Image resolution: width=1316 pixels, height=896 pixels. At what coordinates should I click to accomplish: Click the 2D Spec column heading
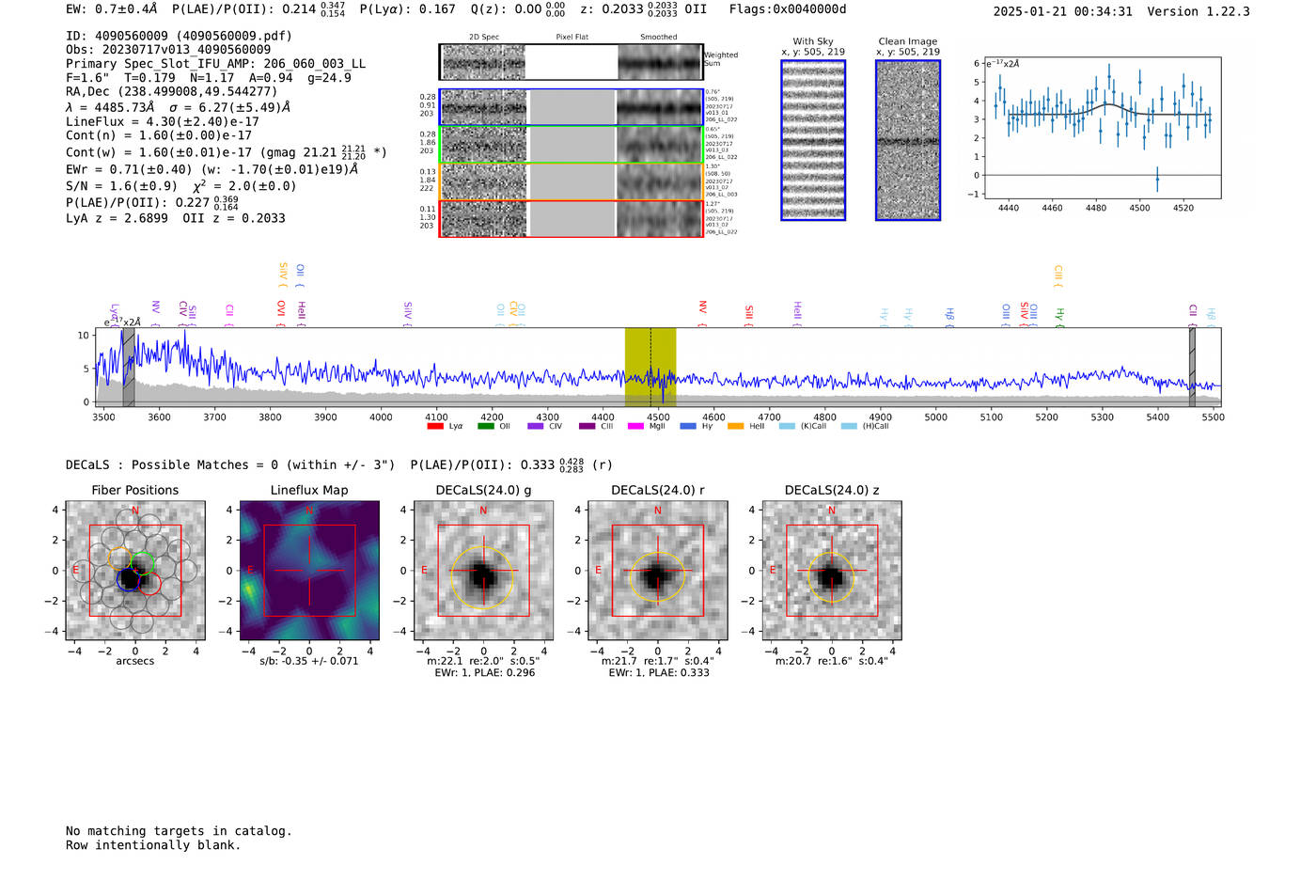coord(483,38)
